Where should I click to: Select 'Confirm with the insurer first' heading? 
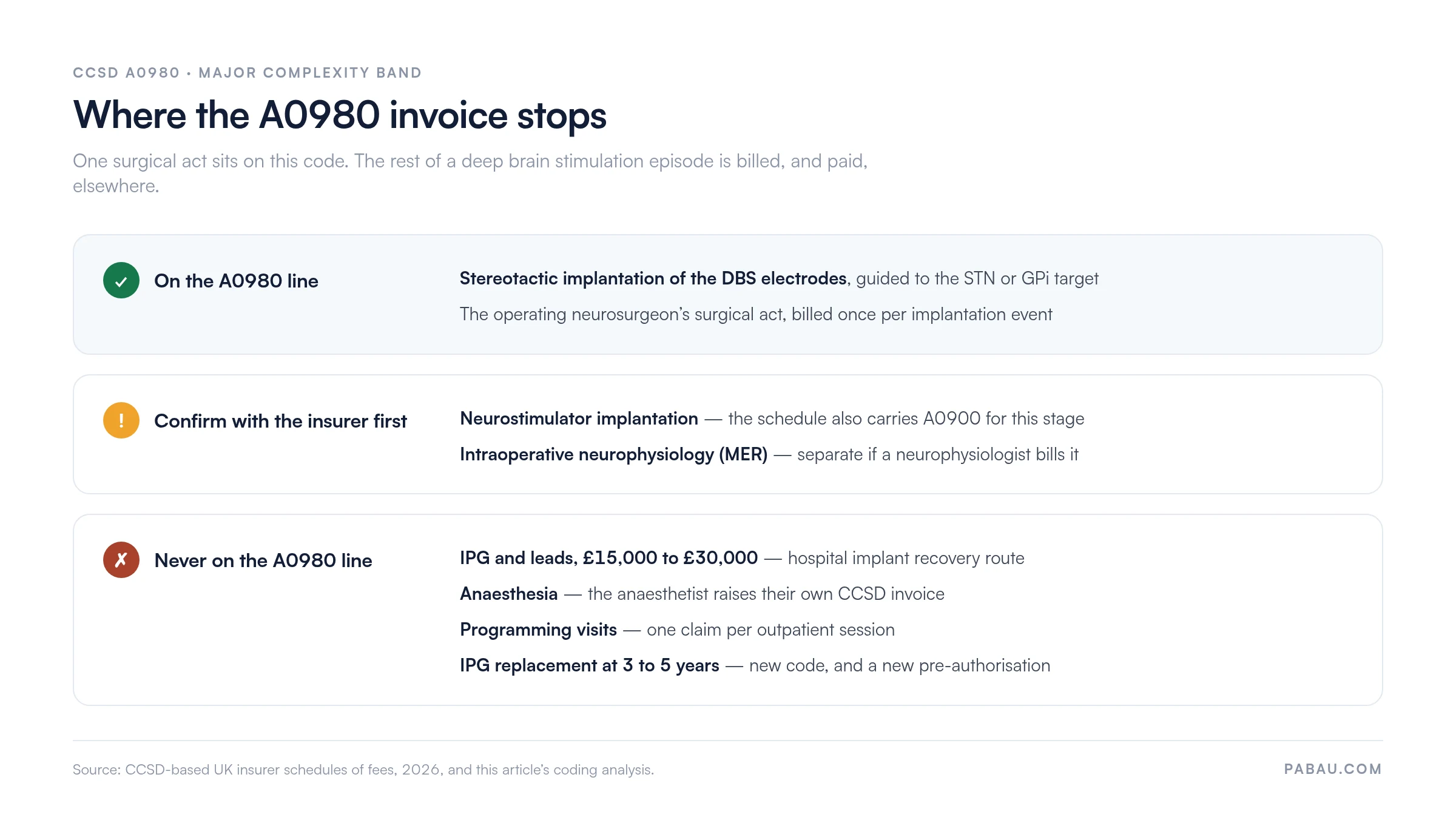click(280, 421)
